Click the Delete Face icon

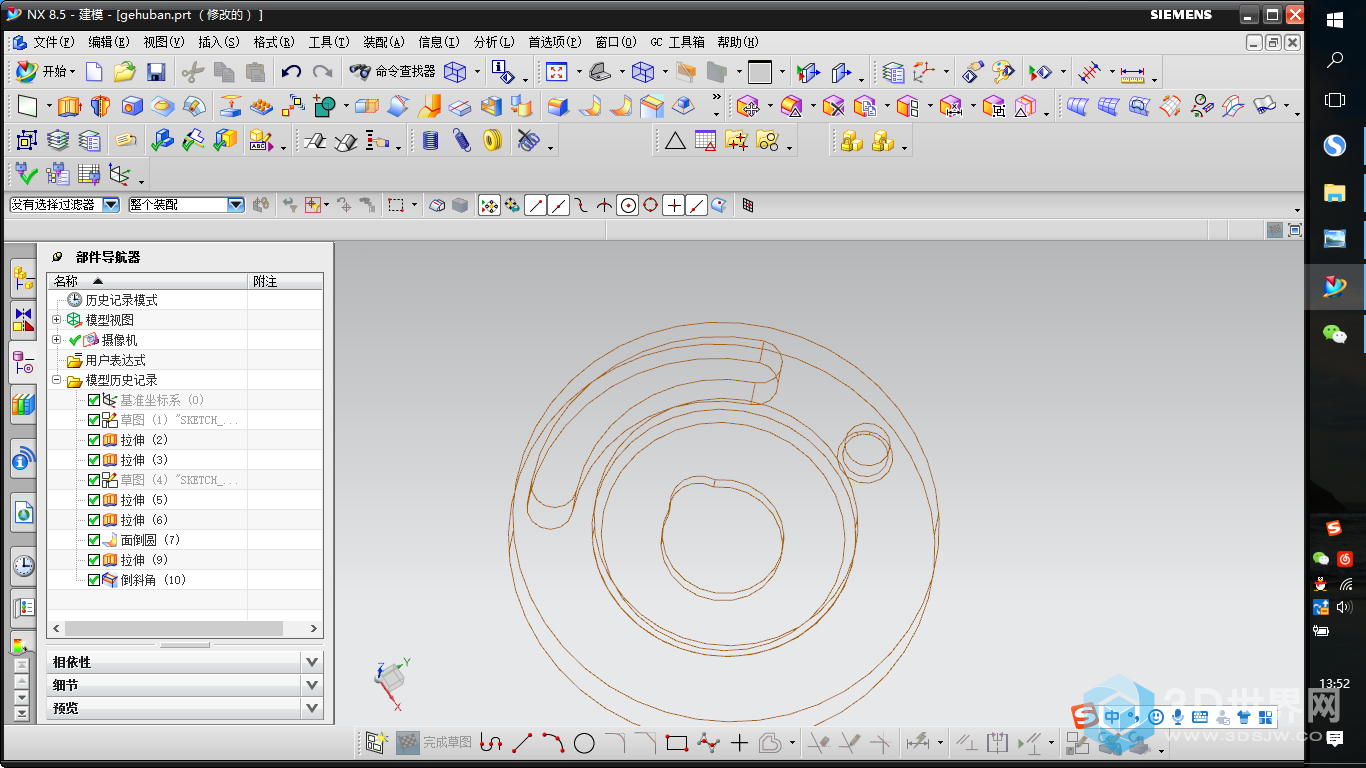click(833, 106)
